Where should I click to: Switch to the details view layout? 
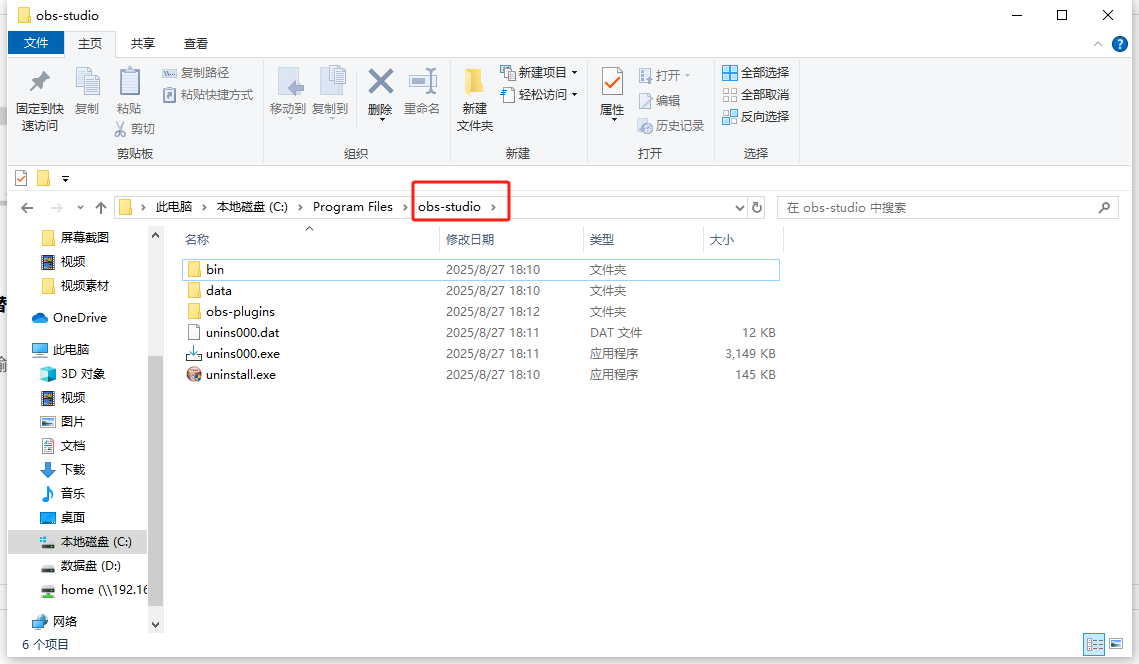coord(1094,645)
